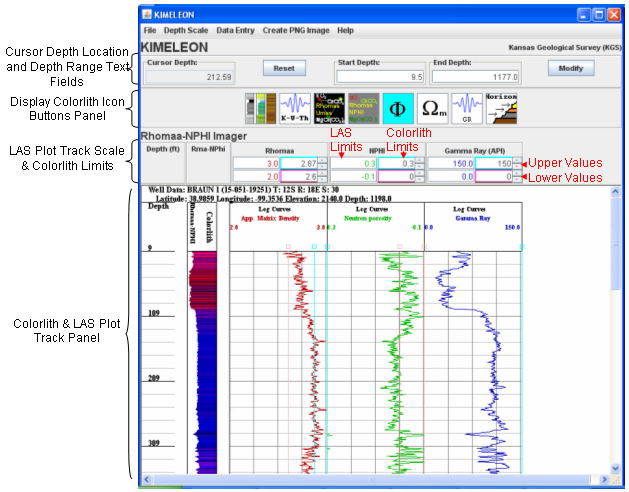This screenshot has width=629, height=492.
Task: Open the Depth Scale menu
Action: [x=186, y=30]
